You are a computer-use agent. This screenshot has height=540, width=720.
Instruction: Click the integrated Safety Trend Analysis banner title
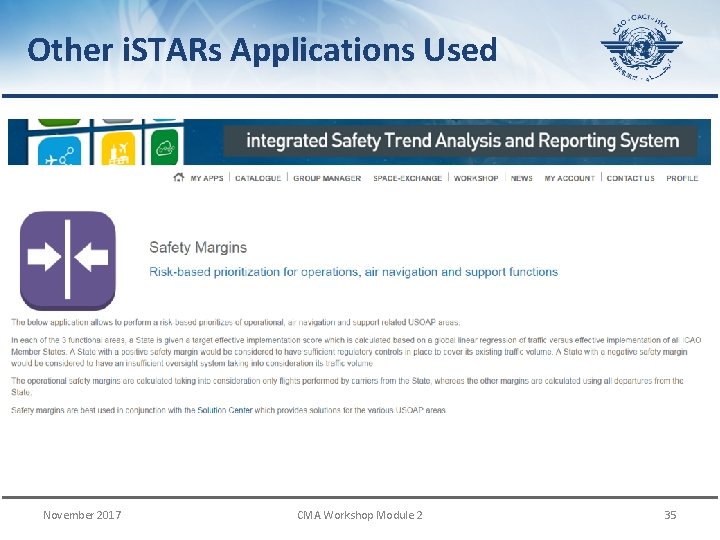[462, 141]
